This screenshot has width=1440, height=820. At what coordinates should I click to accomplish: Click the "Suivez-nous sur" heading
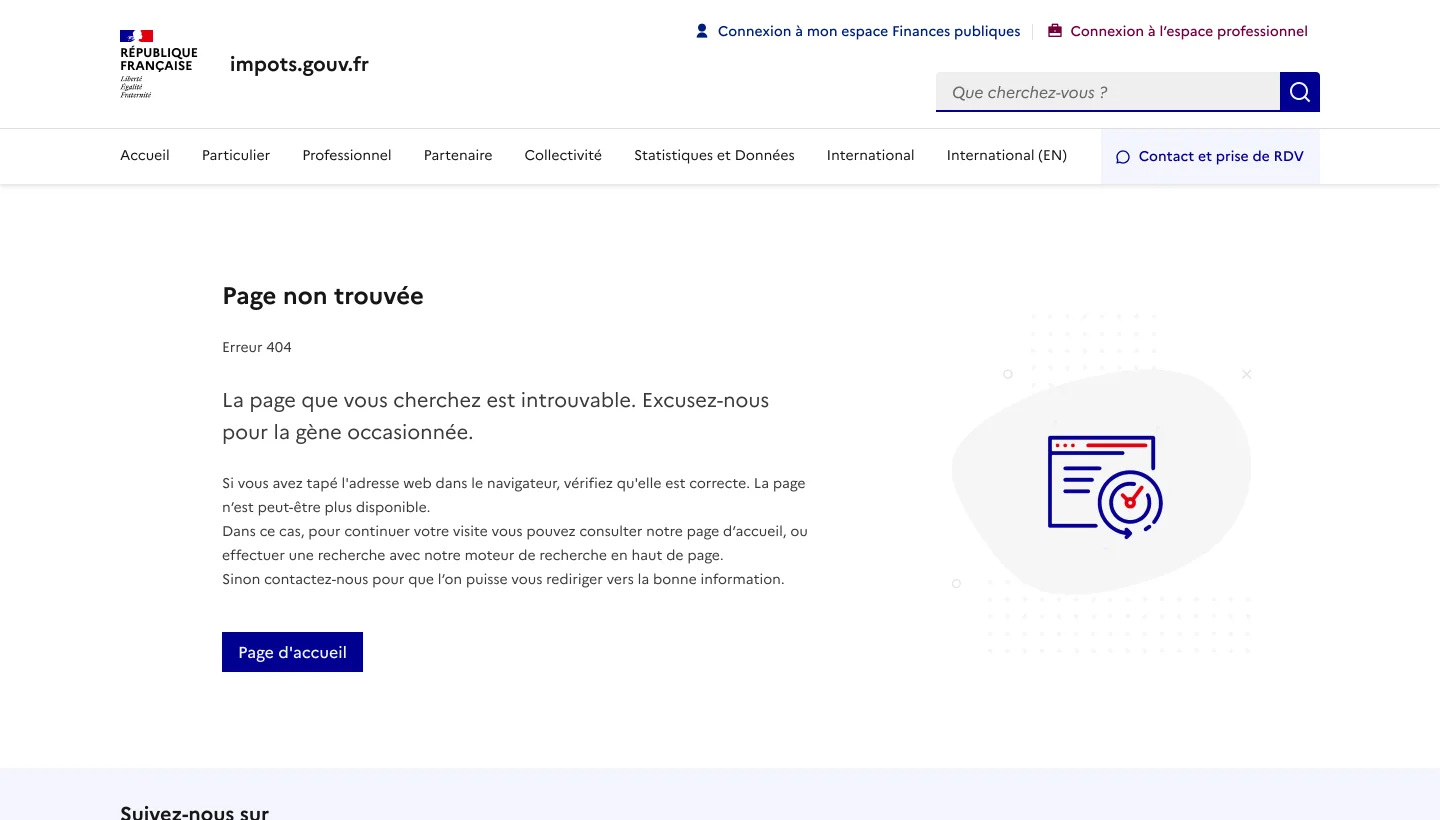point(194,811)
